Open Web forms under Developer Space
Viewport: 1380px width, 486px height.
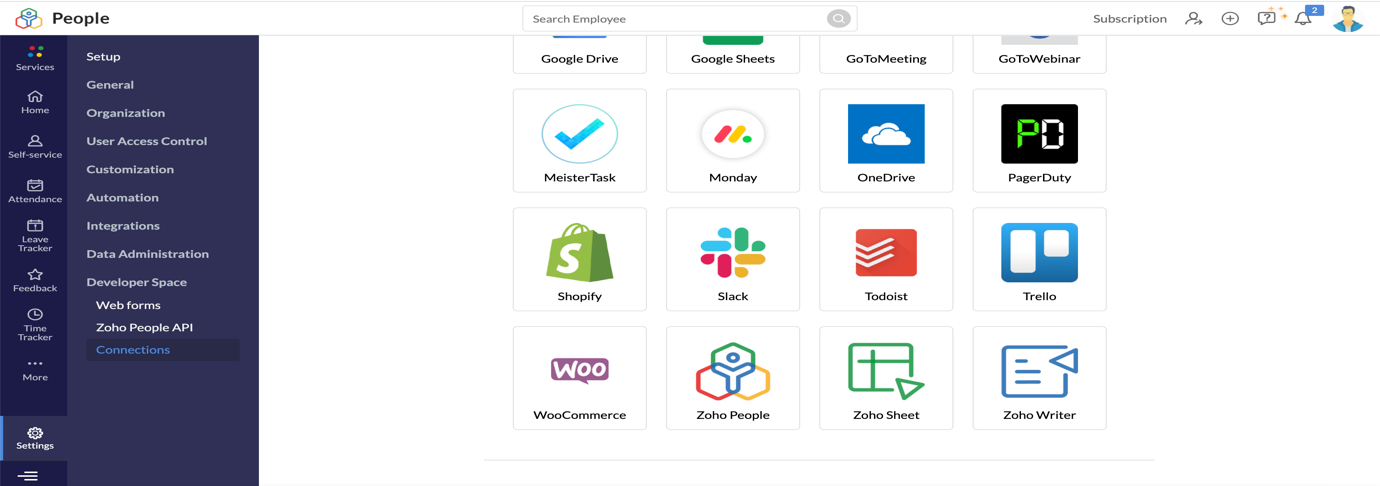click(x=128, y=305)
